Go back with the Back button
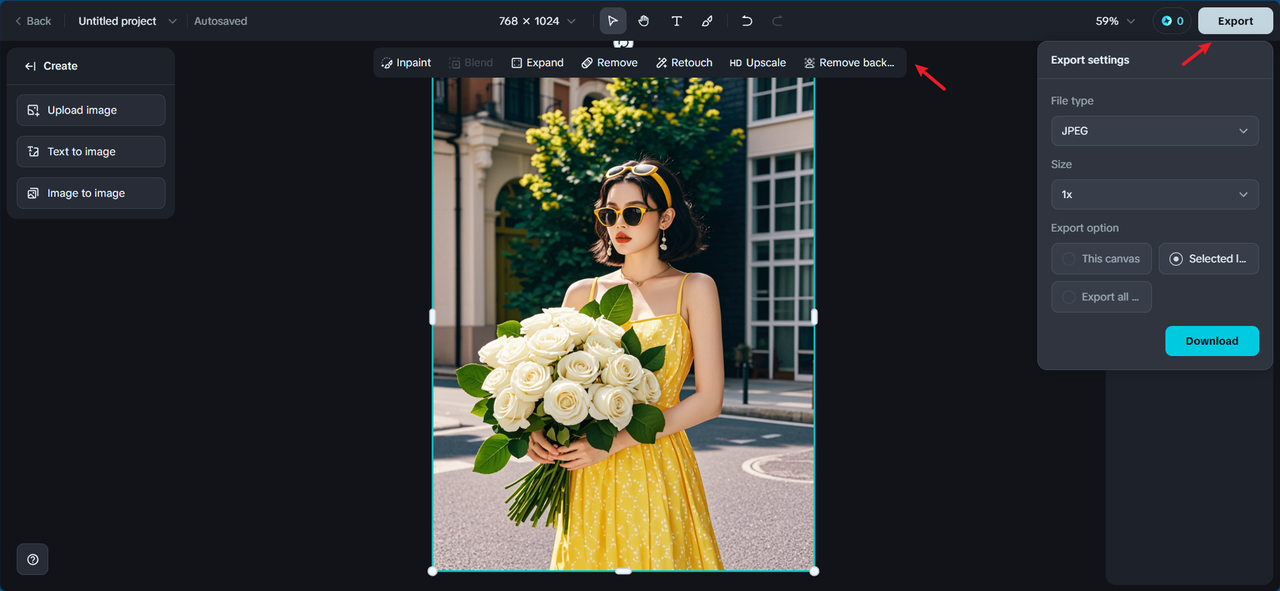This screenshot has height=591, width=1280. 33,21
